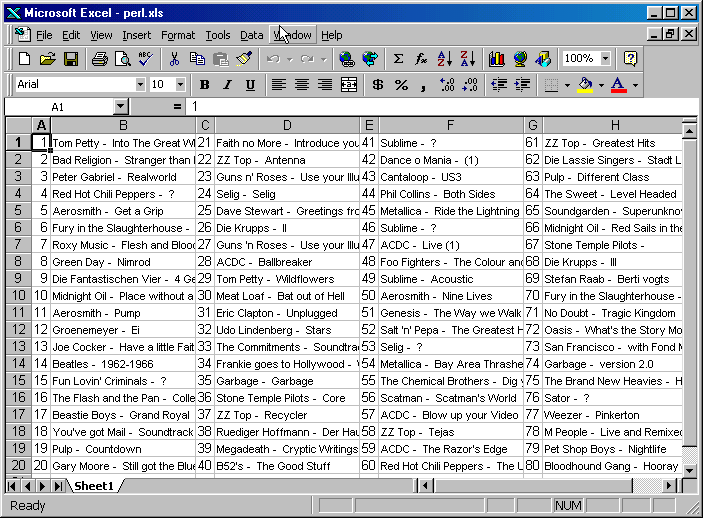Decrease indent icon in formatting toolbar
The image size is (703, 518).
click(499, 84)
